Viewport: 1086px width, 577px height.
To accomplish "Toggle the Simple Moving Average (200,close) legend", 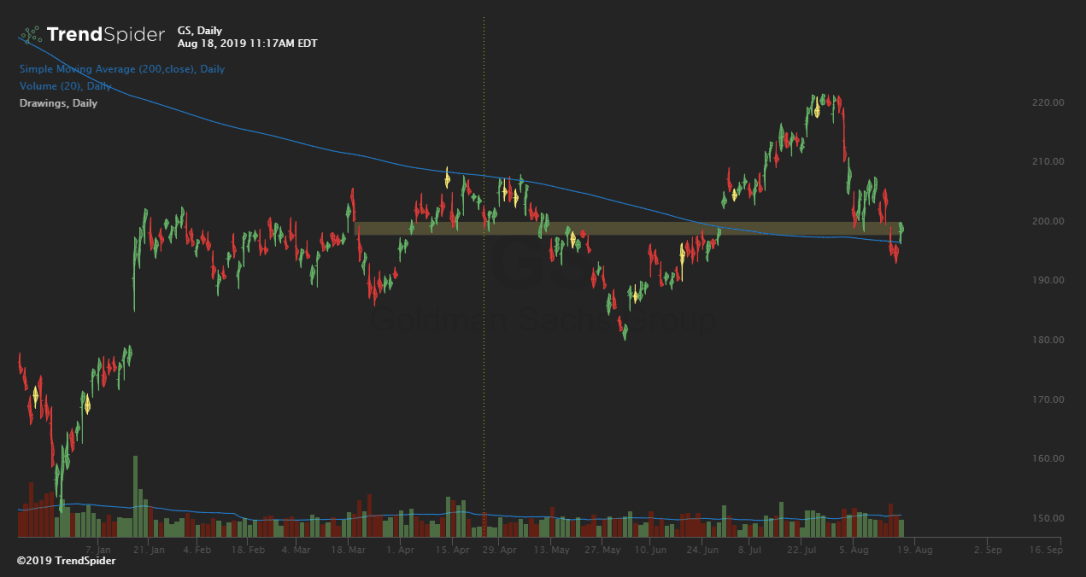I will (121, 69).
